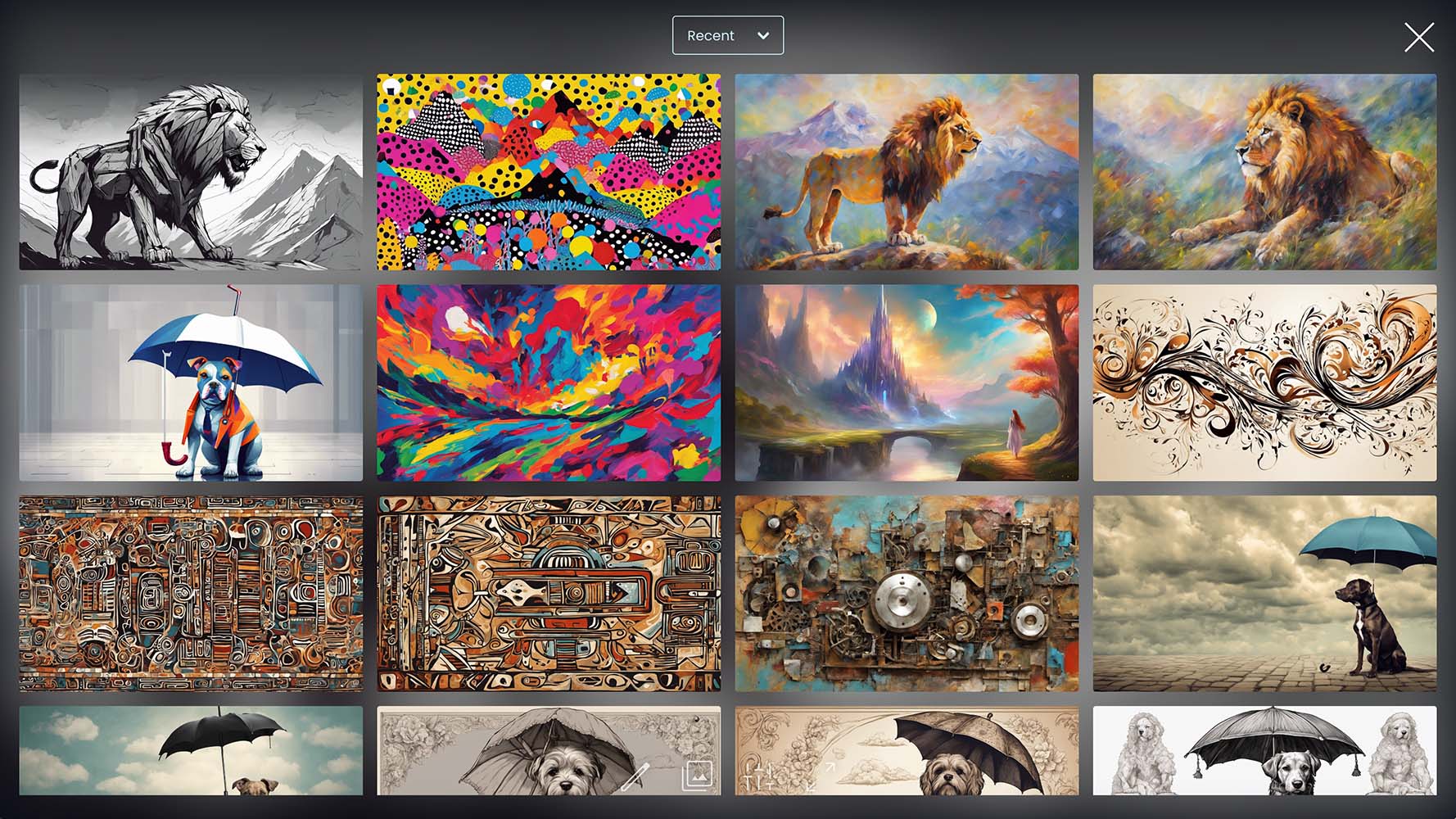Open the image gallery icon at the bottom
1456x819 pixels.
click(x=697, y=775)
